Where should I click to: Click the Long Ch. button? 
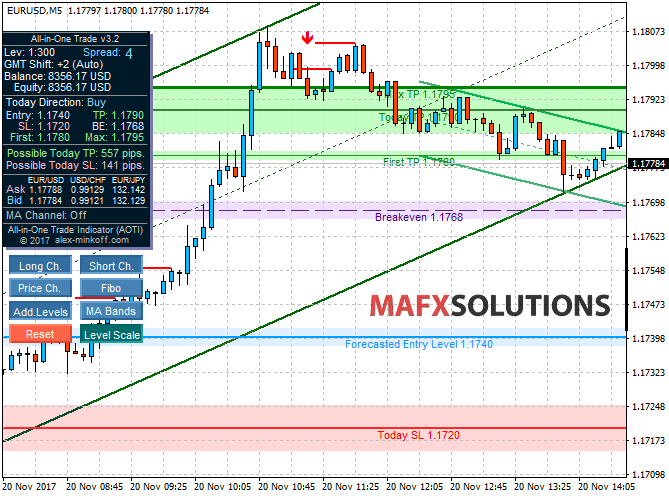(x=40, y=265)
